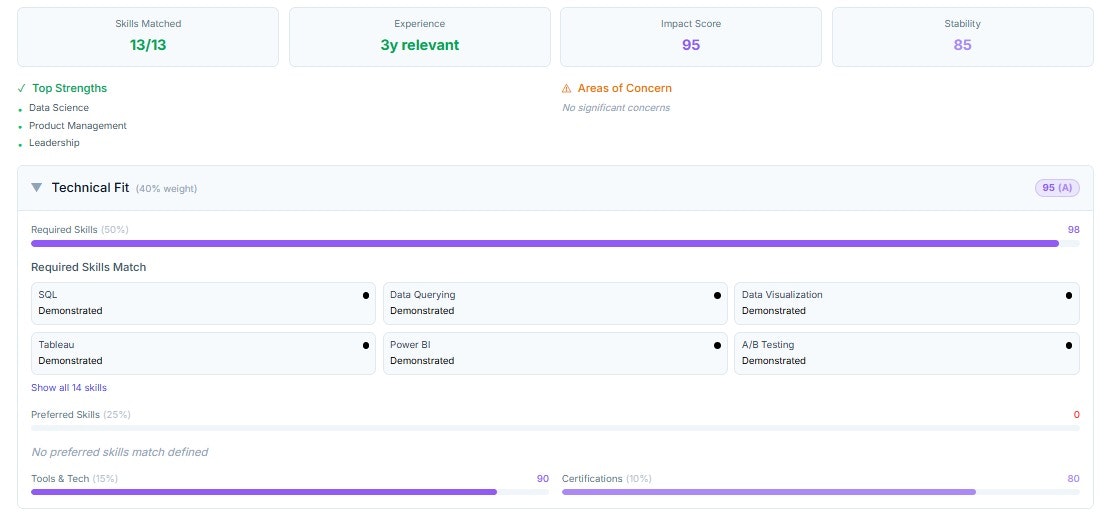The height and width of the screenshot is (519, 1111).
Task: Click the Technical Fit heading text
Action: click(x=90, y=188)
